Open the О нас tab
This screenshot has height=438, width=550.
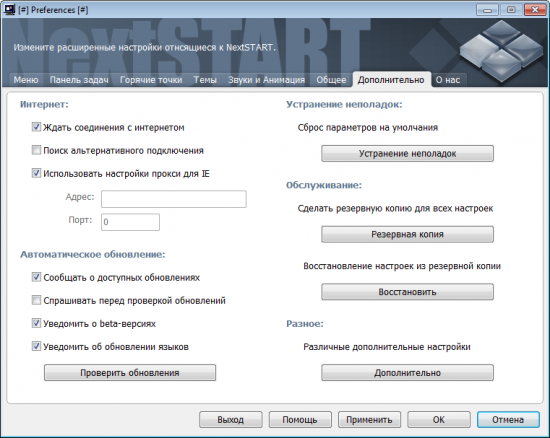pyautogui.click(x=448, y=80)
